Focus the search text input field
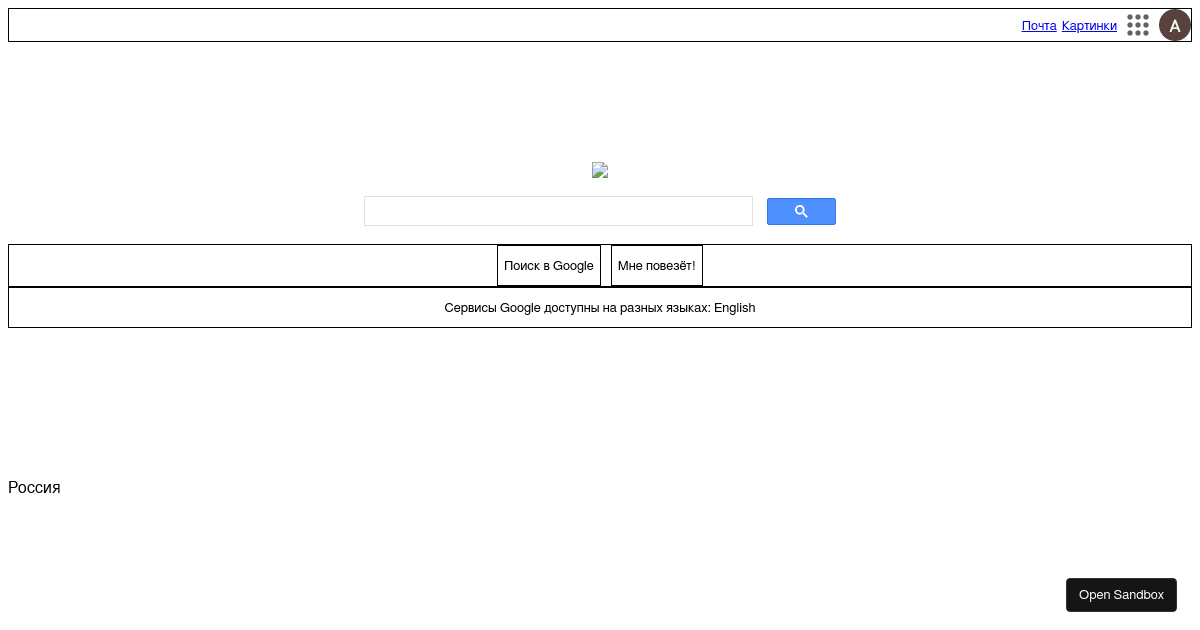This screenshot has height=630, width=1200. coord(558,211)
